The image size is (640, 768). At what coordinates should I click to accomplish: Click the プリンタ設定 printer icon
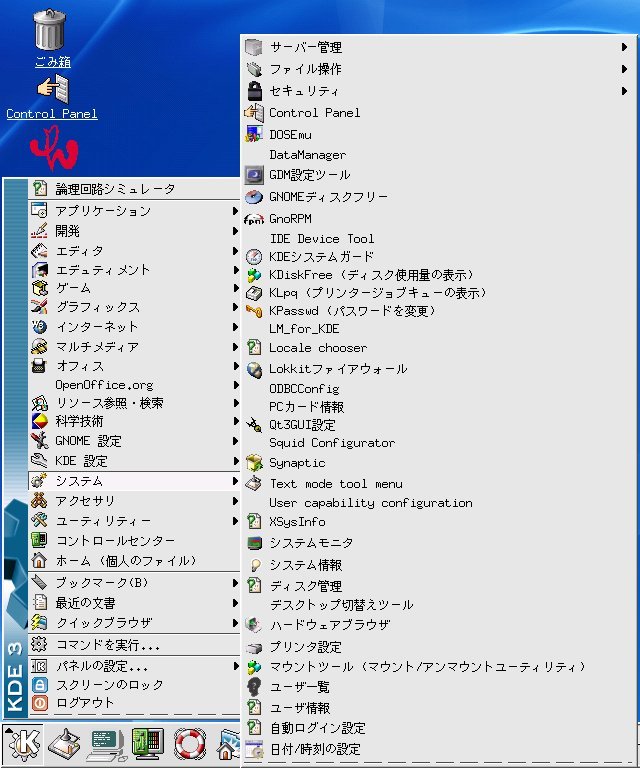254,648
